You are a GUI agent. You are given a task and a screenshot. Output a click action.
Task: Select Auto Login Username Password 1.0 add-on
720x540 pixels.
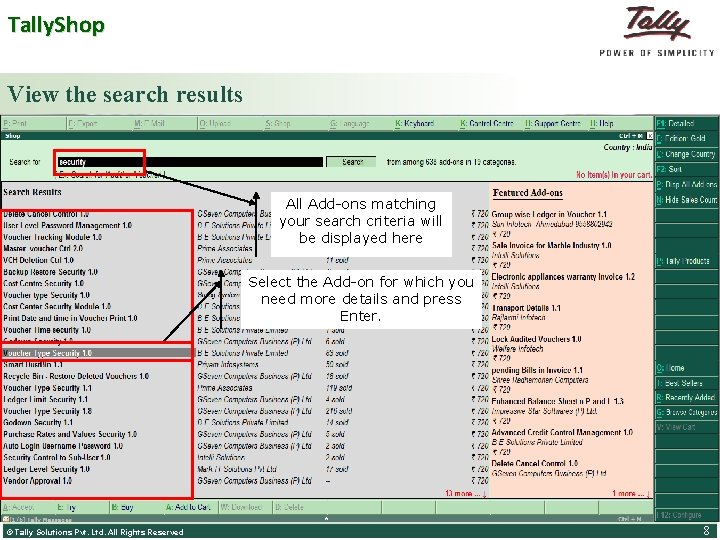pyautogui.click(x=63, y=446)
